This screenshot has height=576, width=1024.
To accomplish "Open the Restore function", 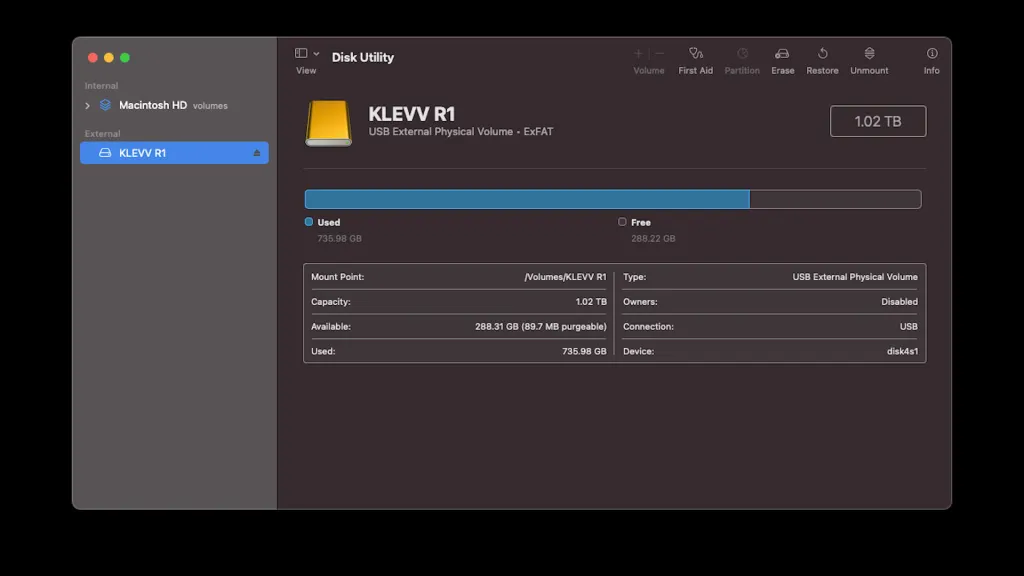I will [822, 61].
